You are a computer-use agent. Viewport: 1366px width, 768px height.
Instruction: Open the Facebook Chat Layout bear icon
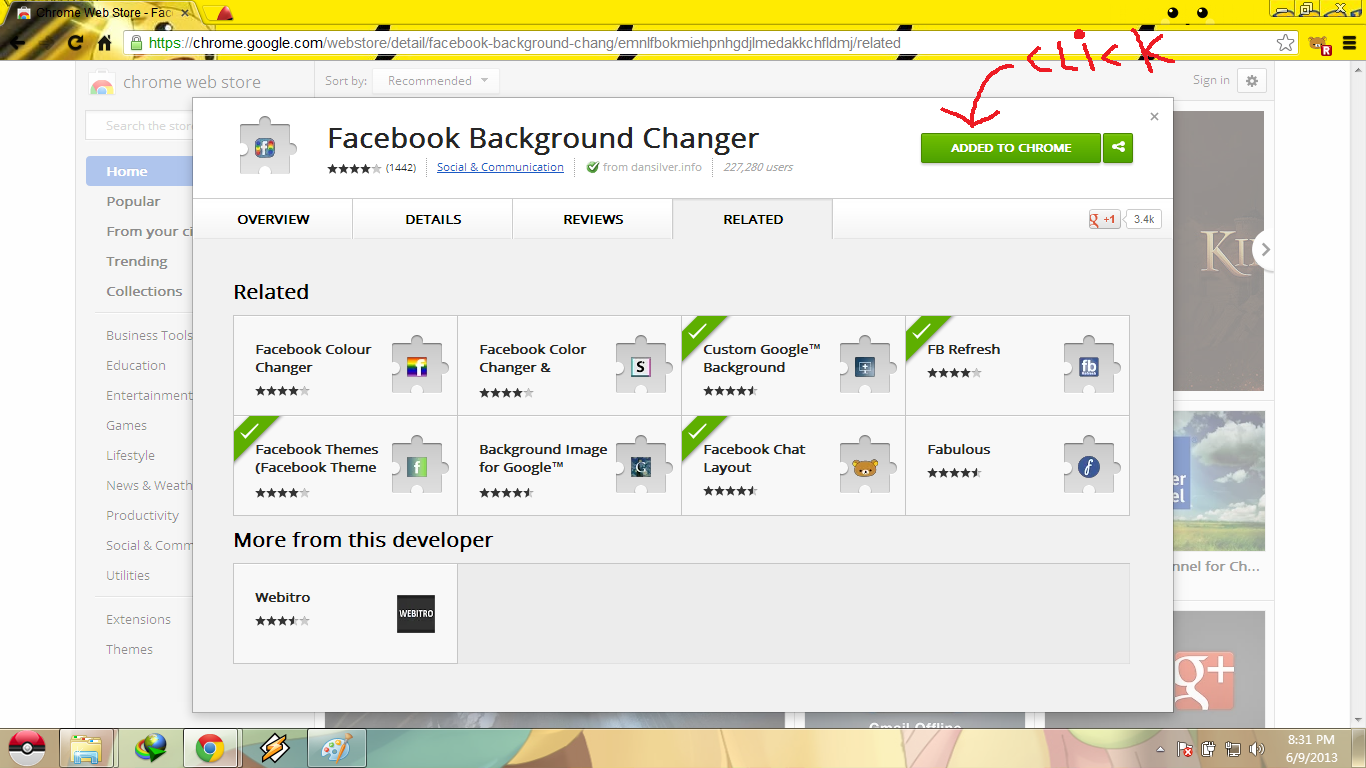(x=865, y=466)
